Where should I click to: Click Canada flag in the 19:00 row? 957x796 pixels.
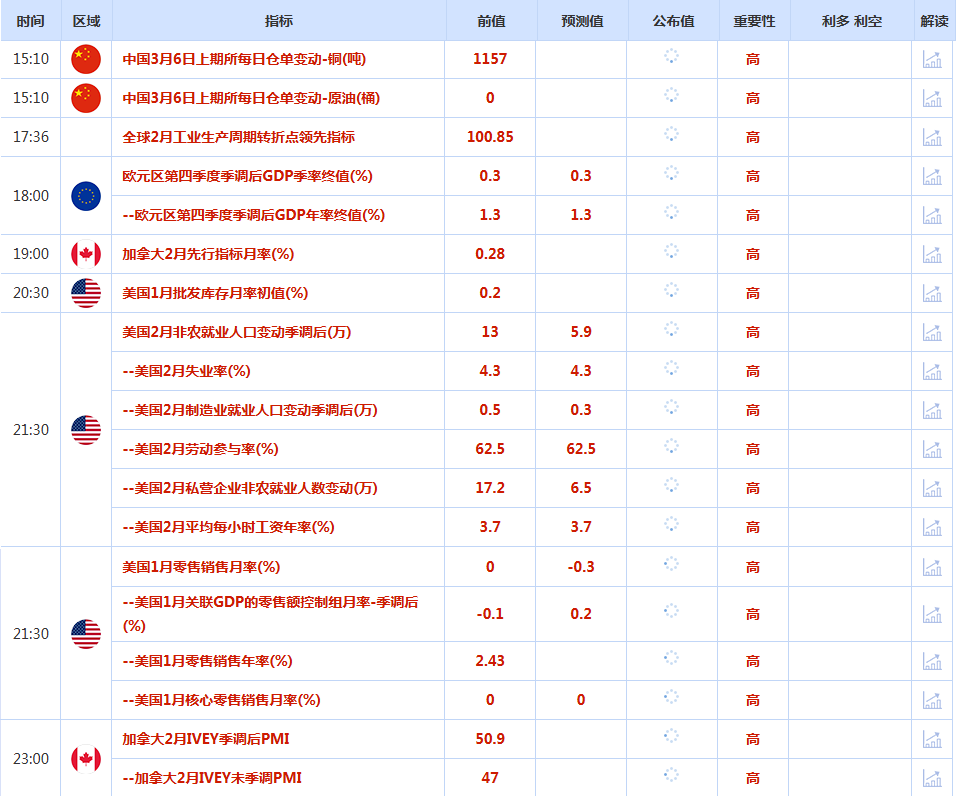pyautogui.click(x=86, y=254)
